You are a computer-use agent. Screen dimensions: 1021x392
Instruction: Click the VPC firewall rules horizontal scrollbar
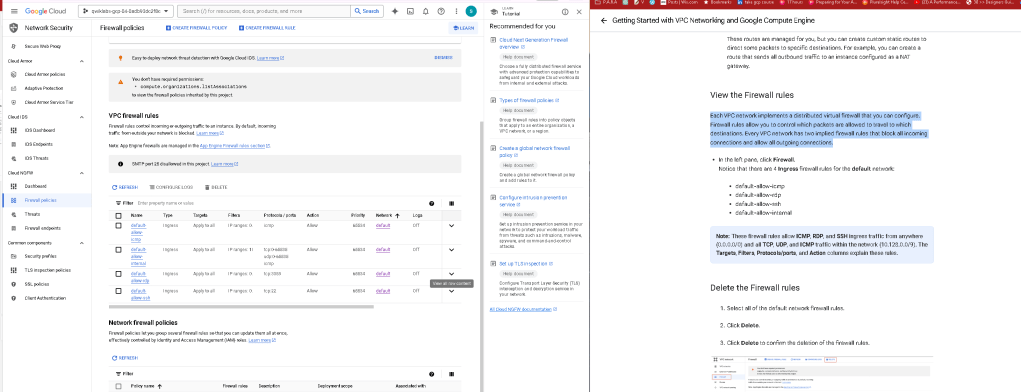point(241,306)
